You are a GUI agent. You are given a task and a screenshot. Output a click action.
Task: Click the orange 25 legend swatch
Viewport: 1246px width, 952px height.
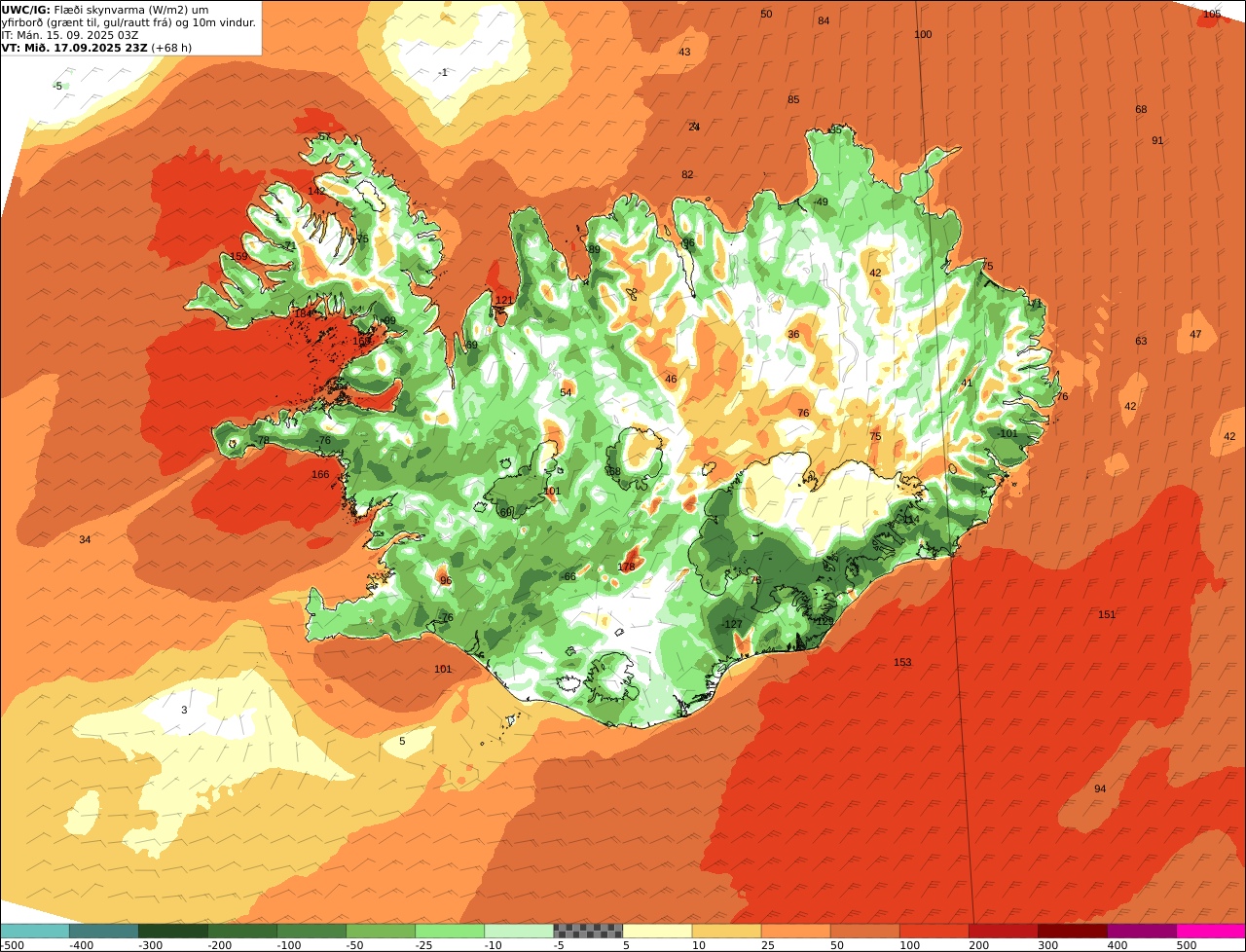click(x=795, y=931)
